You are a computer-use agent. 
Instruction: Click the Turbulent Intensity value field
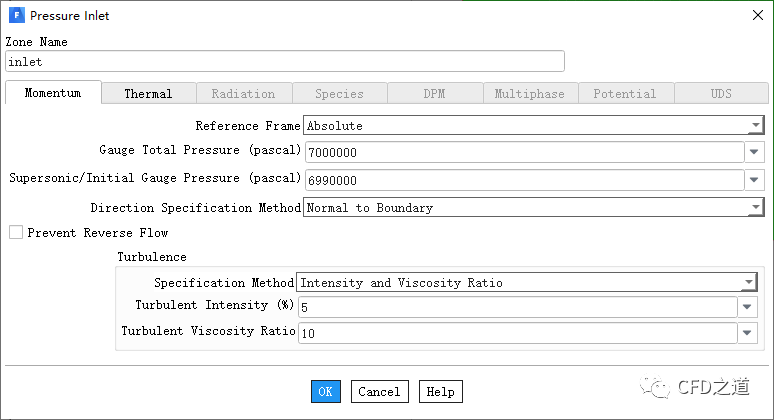click(515, 308)
